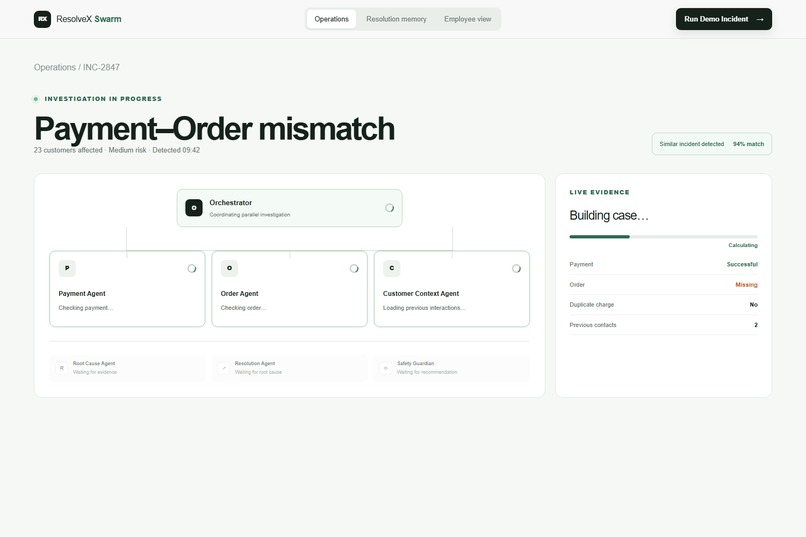806x537 pixels.
Task: Click Loading previous interactions… status
Action: pos(424,308)
